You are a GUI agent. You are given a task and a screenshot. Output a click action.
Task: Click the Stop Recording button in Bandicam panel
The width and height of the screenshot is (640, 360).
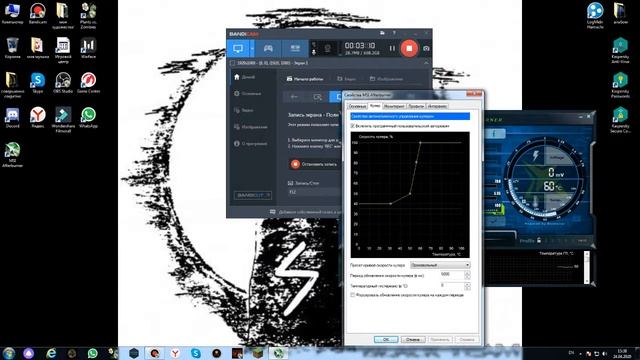pyautogui.click(x=314, y=164)
